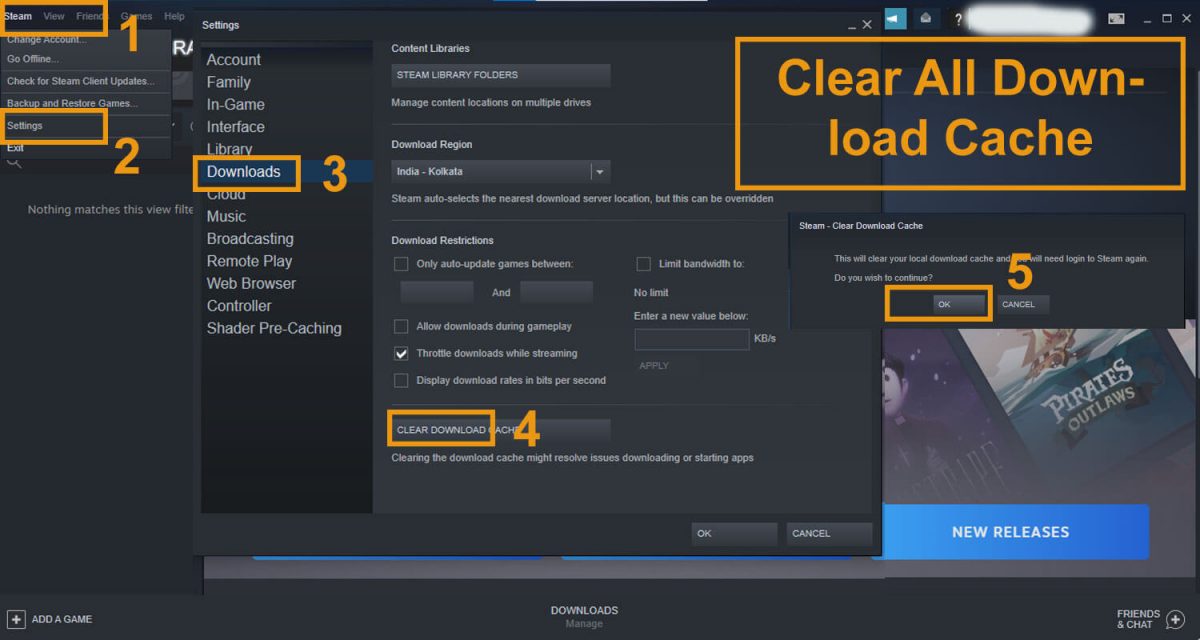The width and height of the screenshot is (1200, 640).
Task: Check Only auto-update games between
Action: (401, 263)
